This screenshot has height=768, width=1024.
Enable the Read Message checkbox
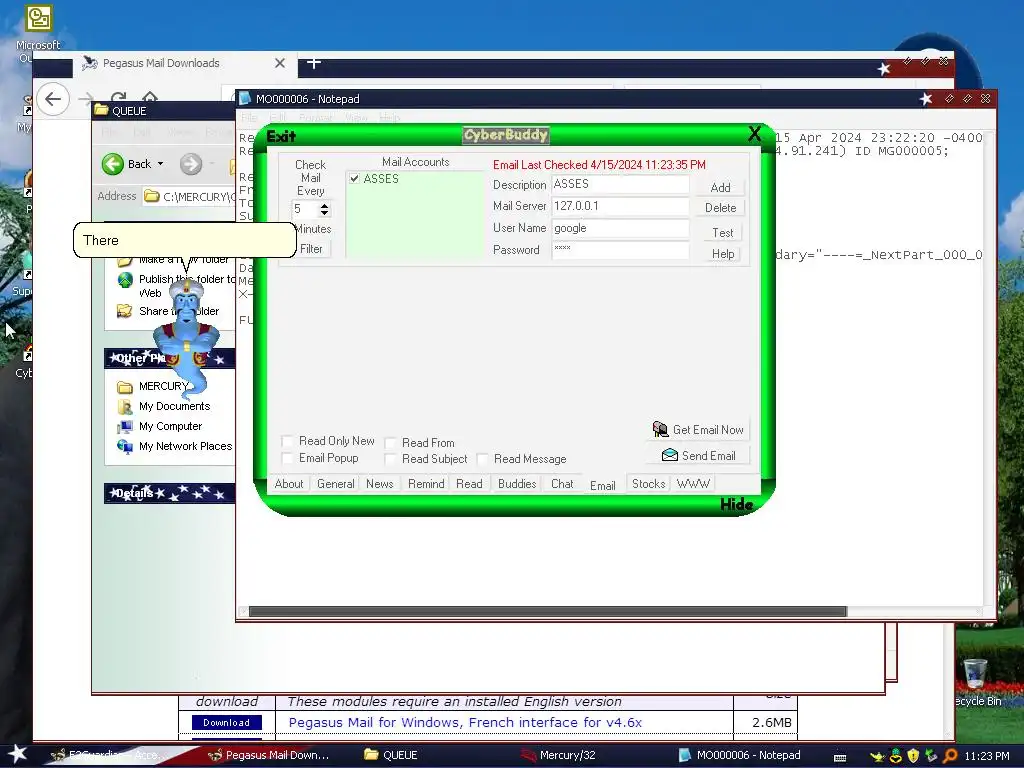click(x=482, y=459)
